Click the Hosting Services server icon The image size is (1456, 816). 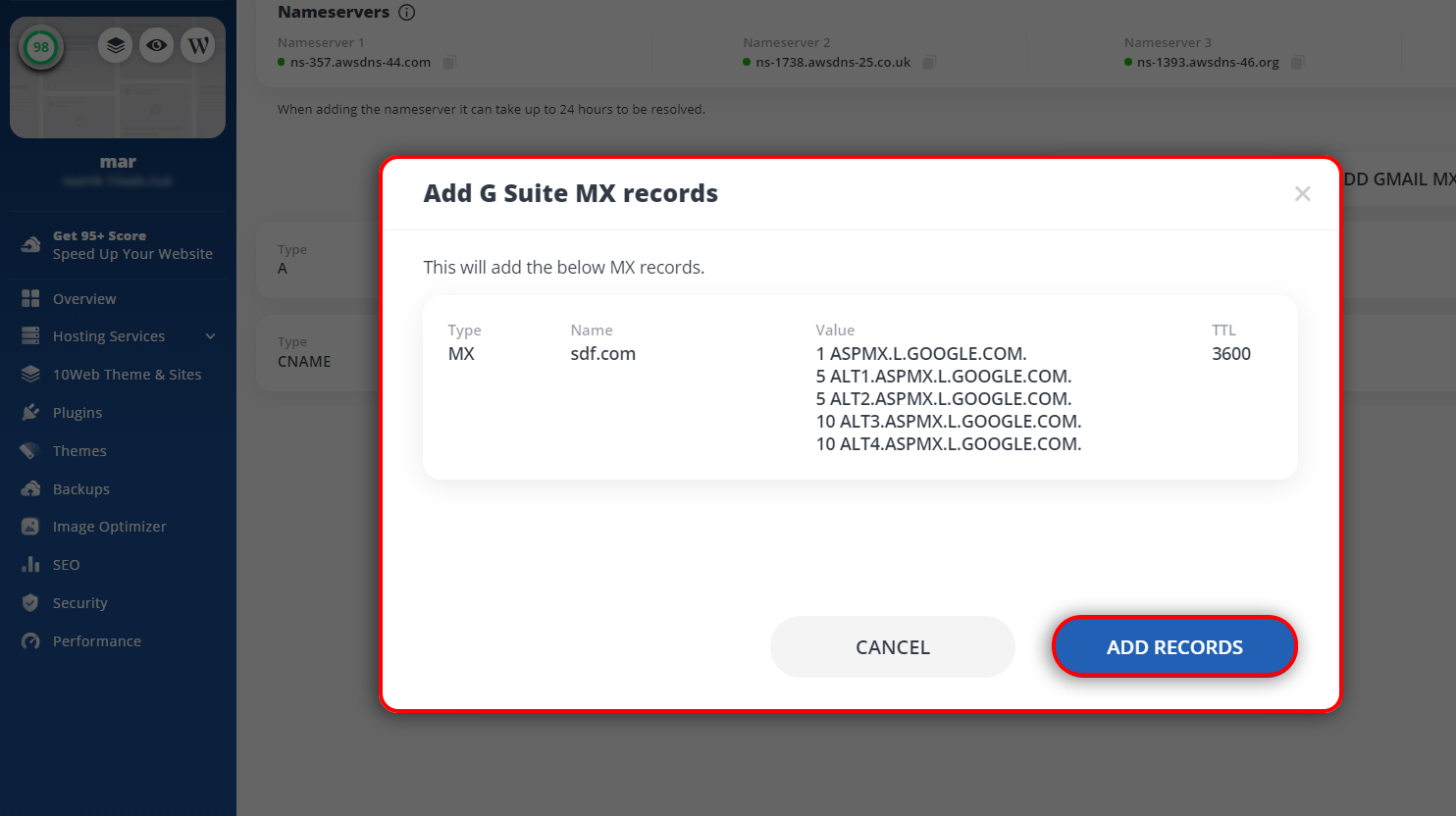30,336
